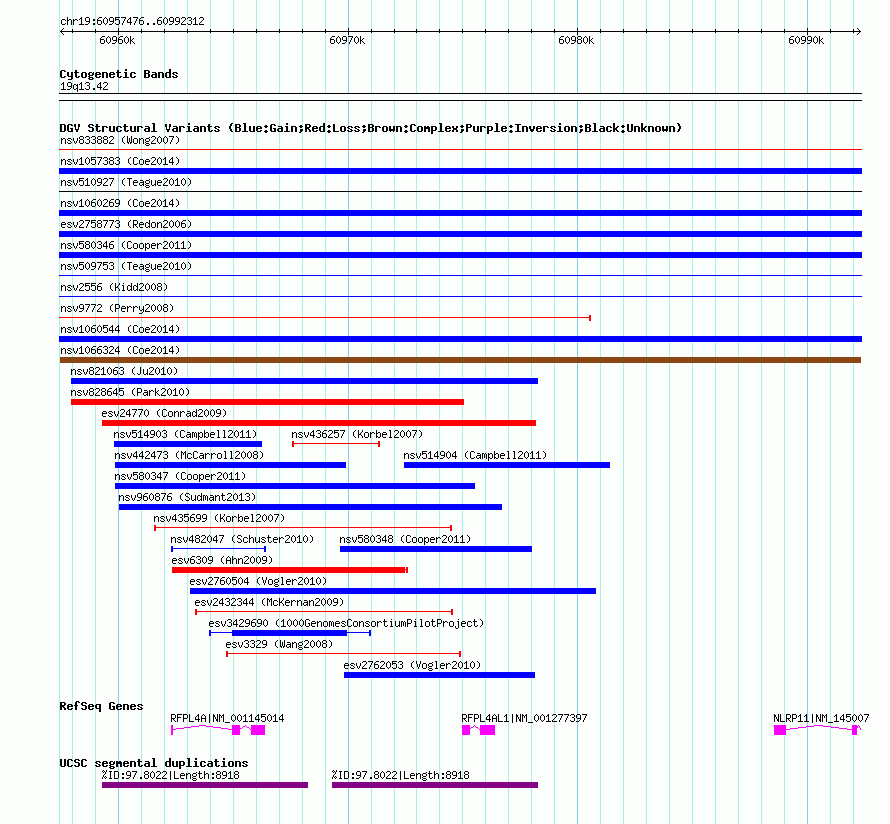The height and width of the screenshot is (824, 890).
Task: Click the 60980k ruler tick label
Action: pos(576,40)
